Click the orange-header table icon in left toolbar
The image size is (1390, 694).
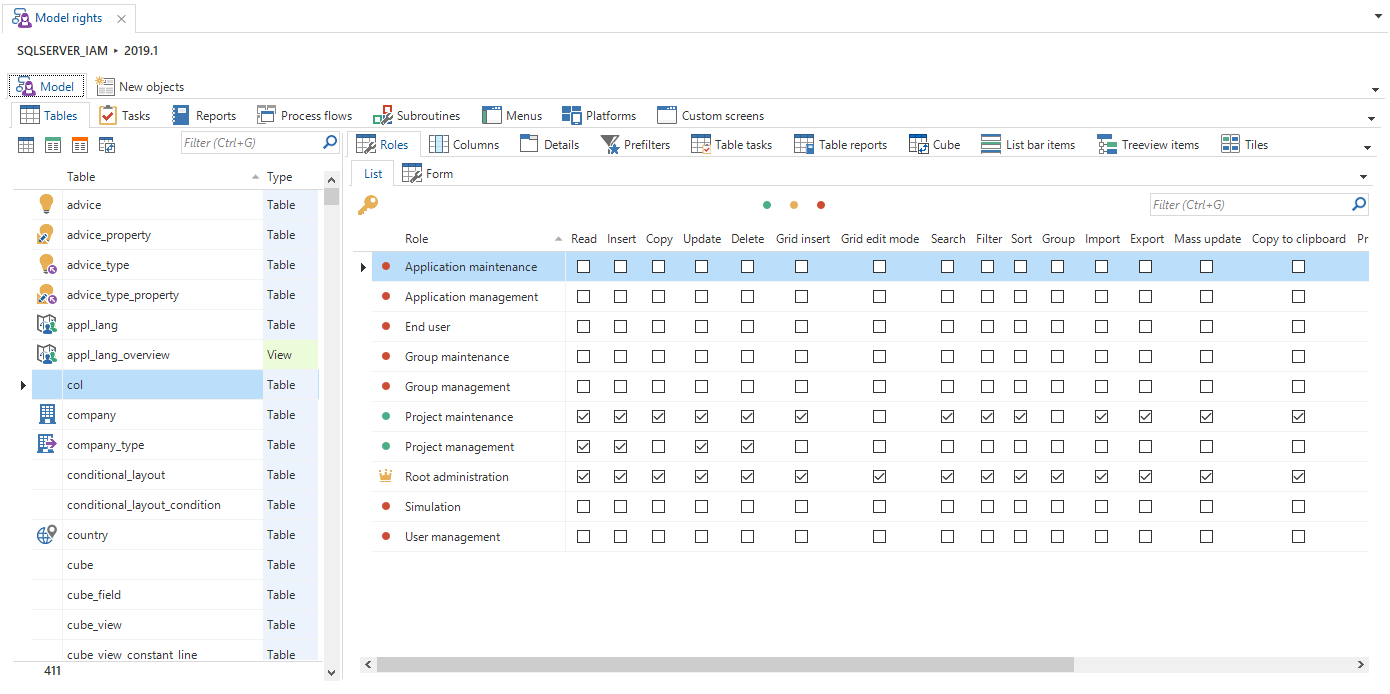[x=80, y=145]
